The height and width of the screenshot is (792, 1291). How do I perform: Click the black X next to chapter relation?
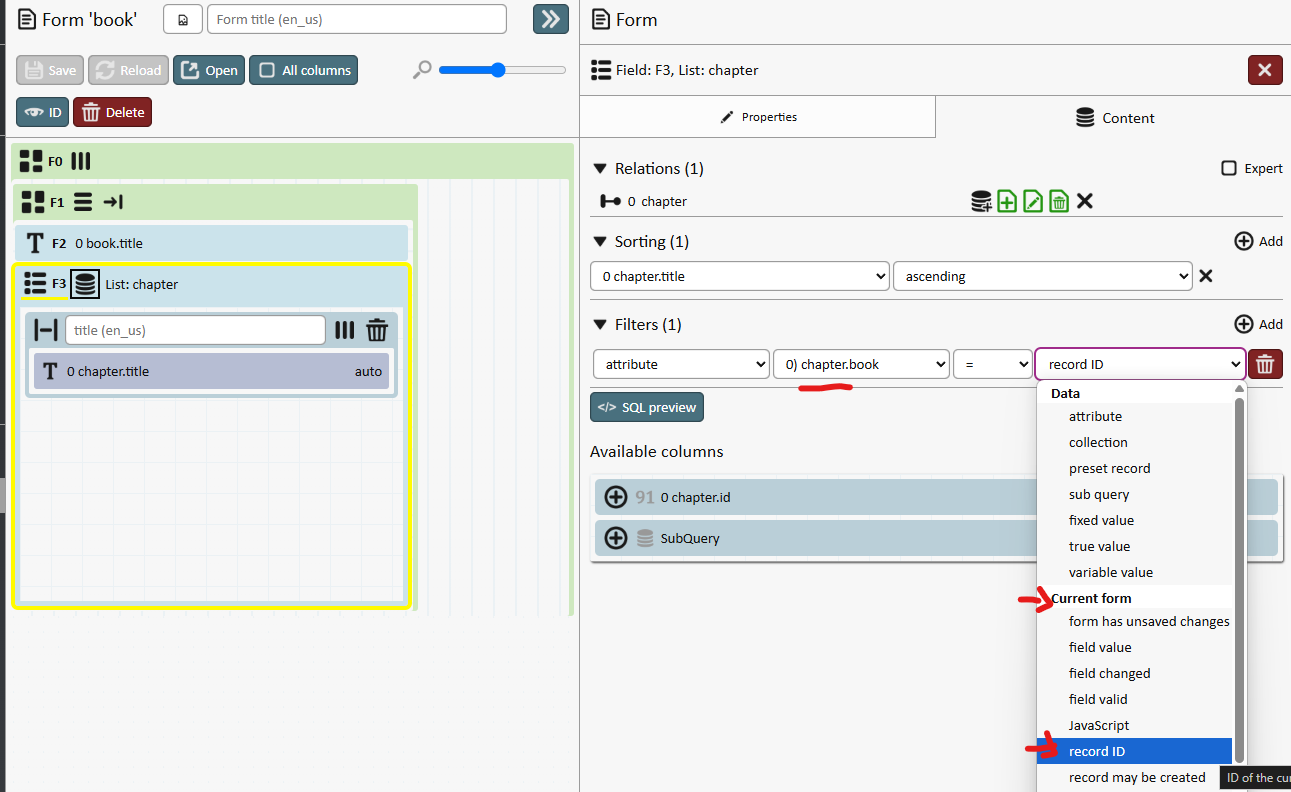pos(1085,201)
